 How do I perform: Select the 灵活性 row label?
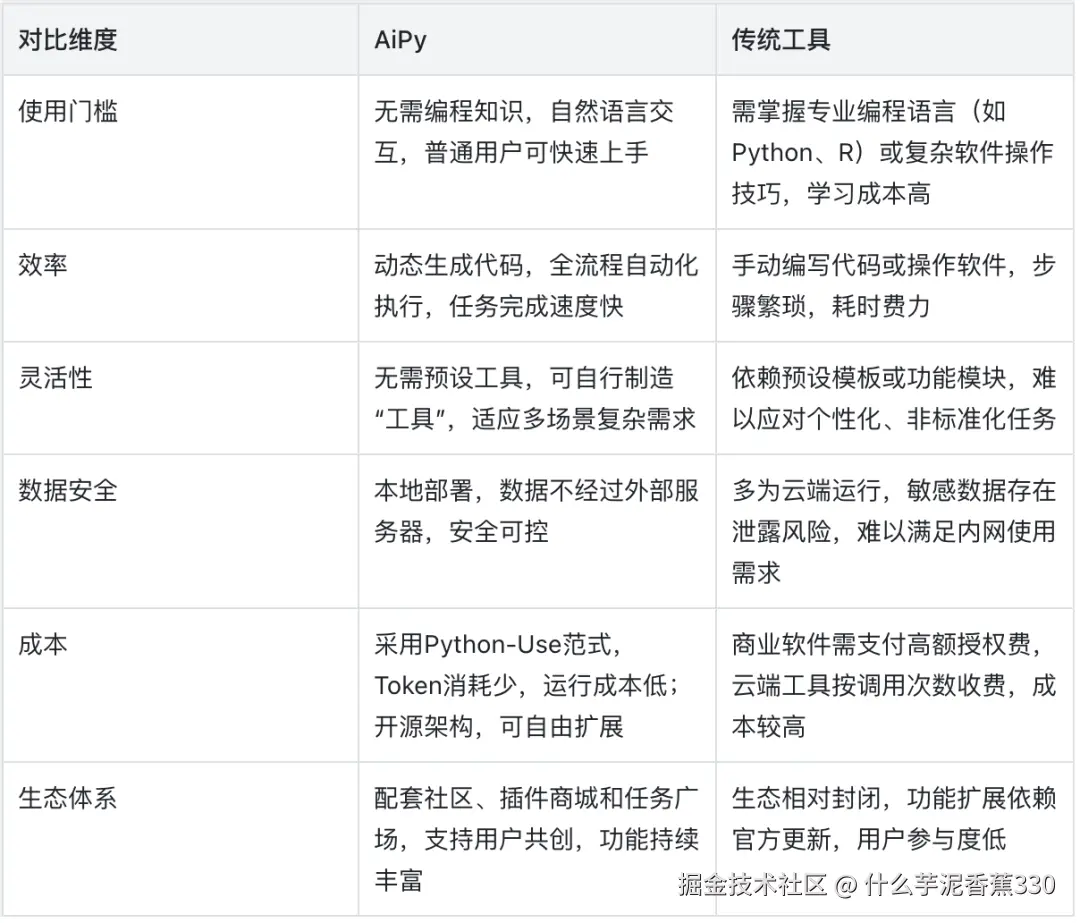click(x=54, y=379)
